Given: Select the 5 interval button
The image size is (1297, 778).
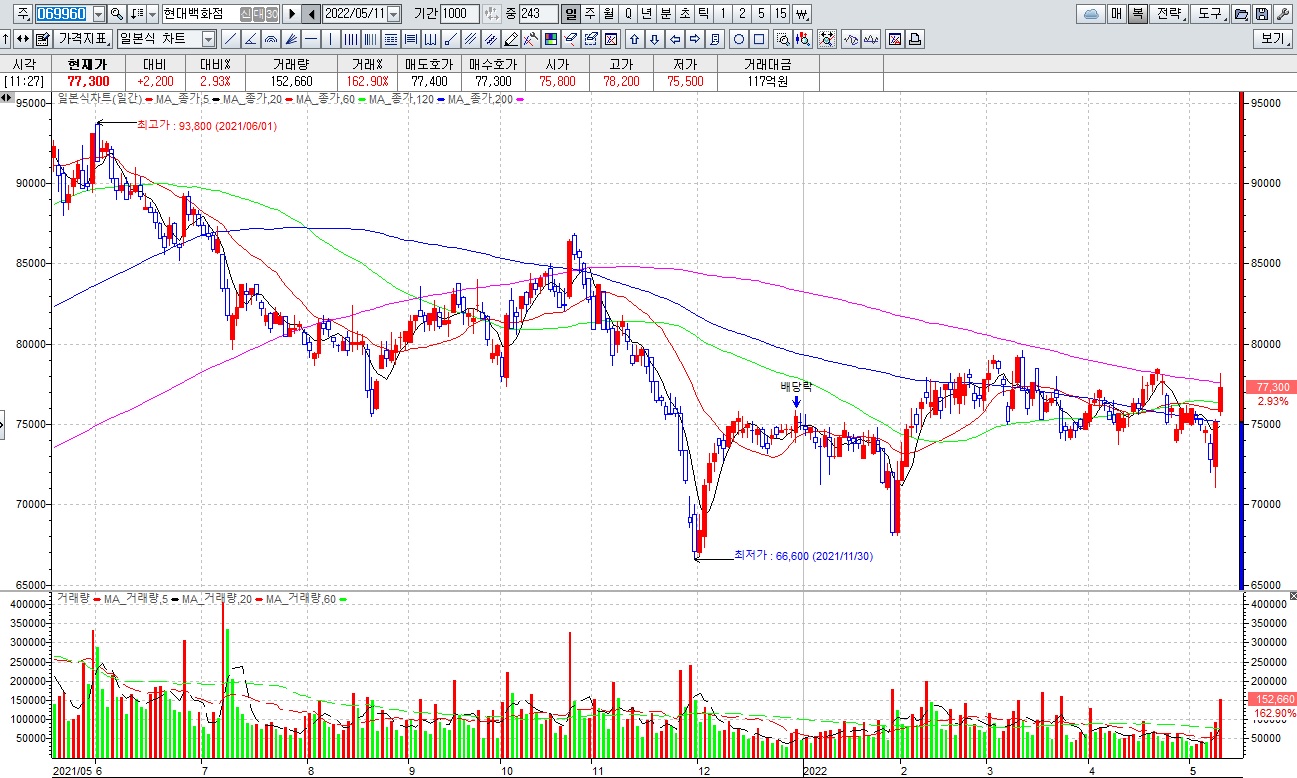Looking at the screenshot, I should tap(761, 14).
